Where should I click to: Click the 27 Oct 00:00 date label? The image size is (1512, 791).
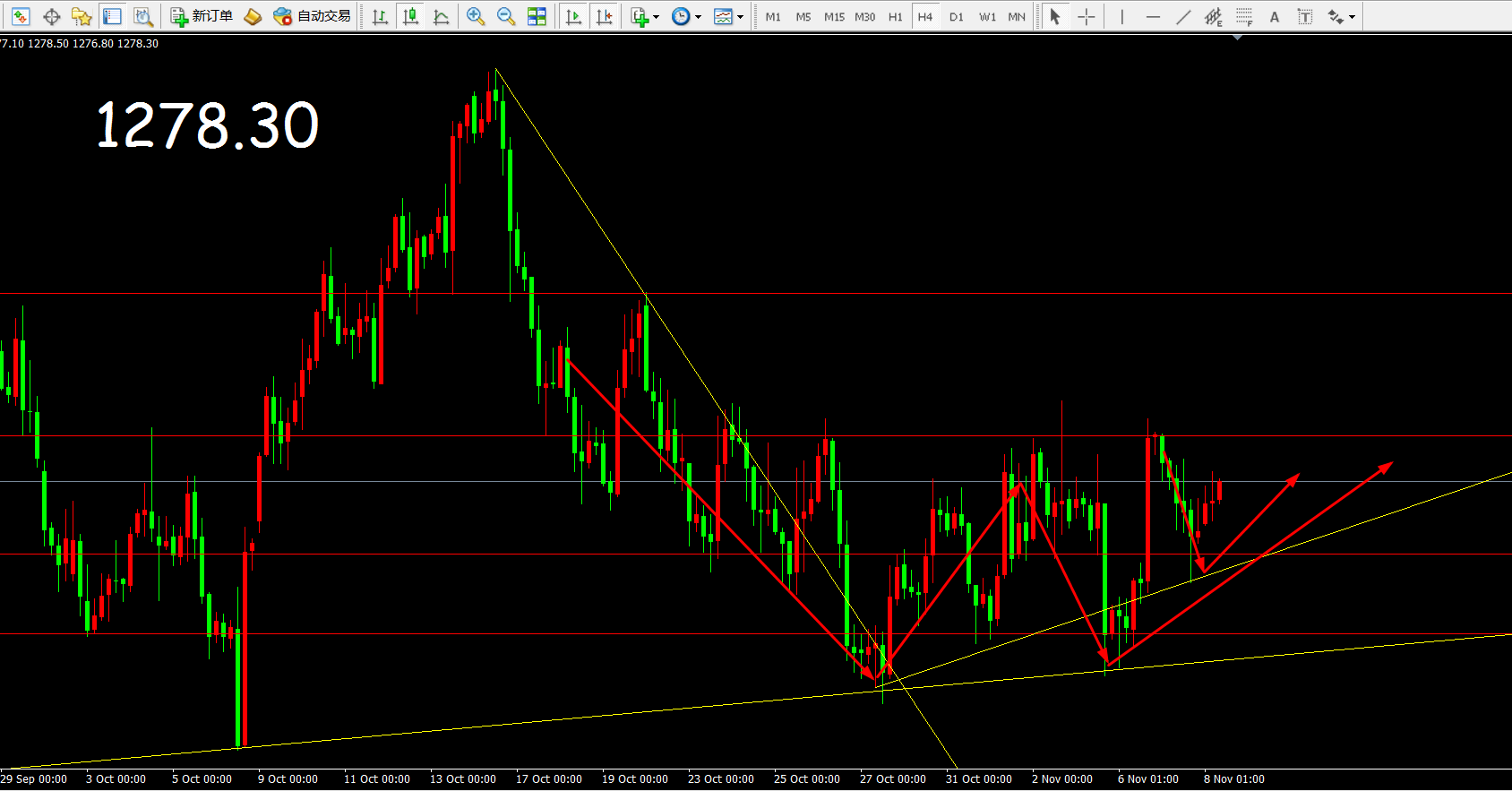(893, 779)
